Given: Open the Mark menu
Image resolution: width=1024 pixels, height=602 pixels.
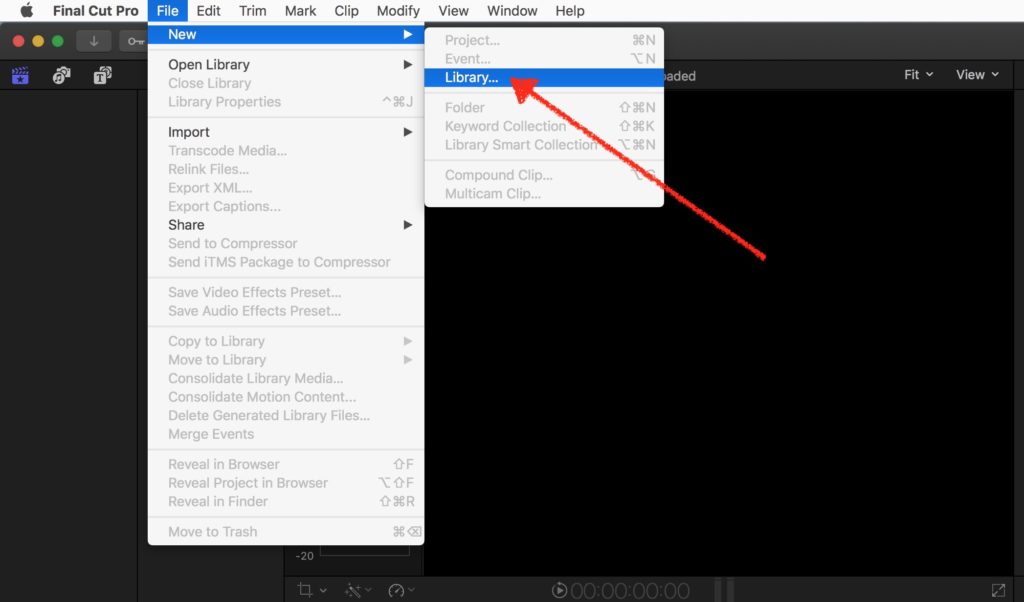Looking at the screenshot, I should (300, 10).
